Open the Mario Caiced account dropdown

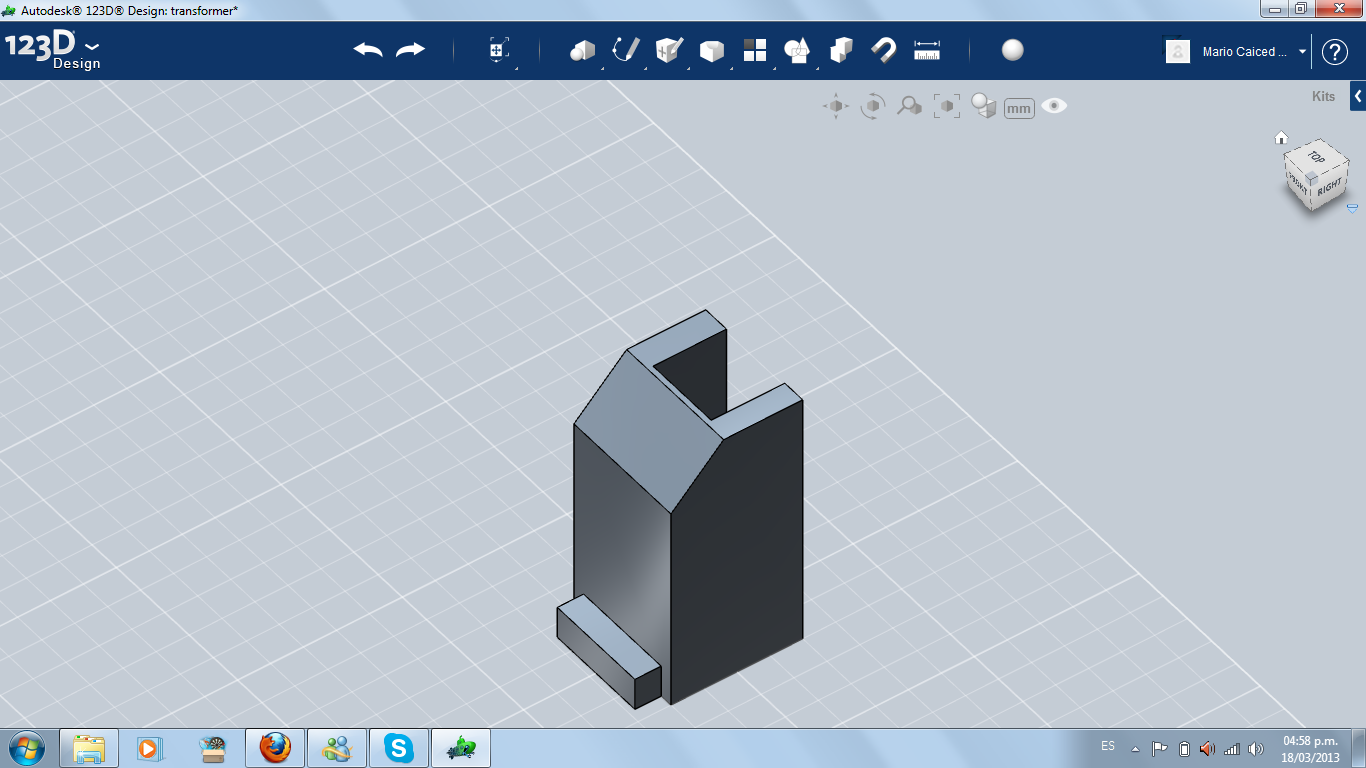(1303, 52)
